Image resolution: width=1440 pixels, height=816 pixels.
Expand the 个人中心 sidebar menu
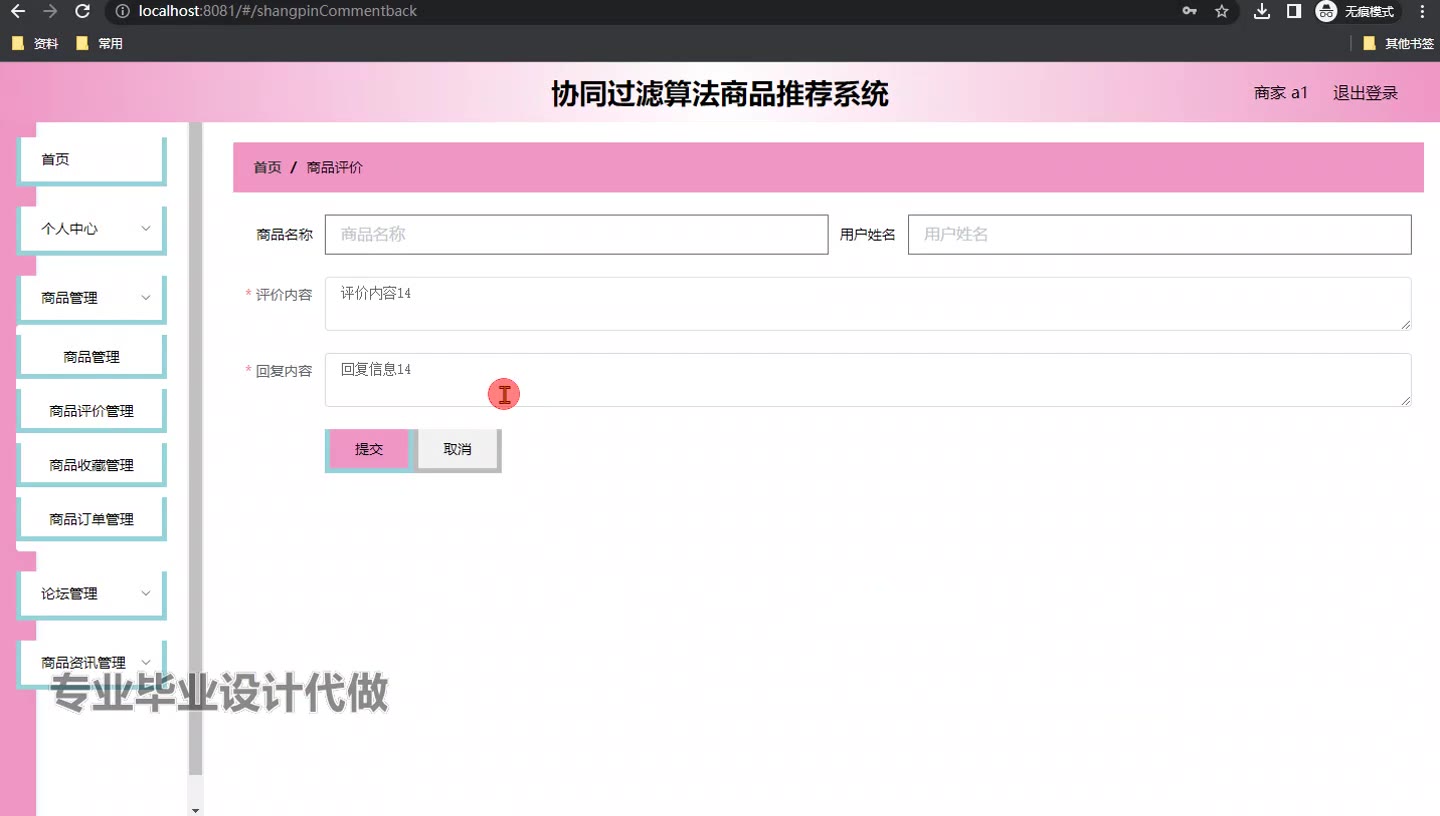pos(92,229)
